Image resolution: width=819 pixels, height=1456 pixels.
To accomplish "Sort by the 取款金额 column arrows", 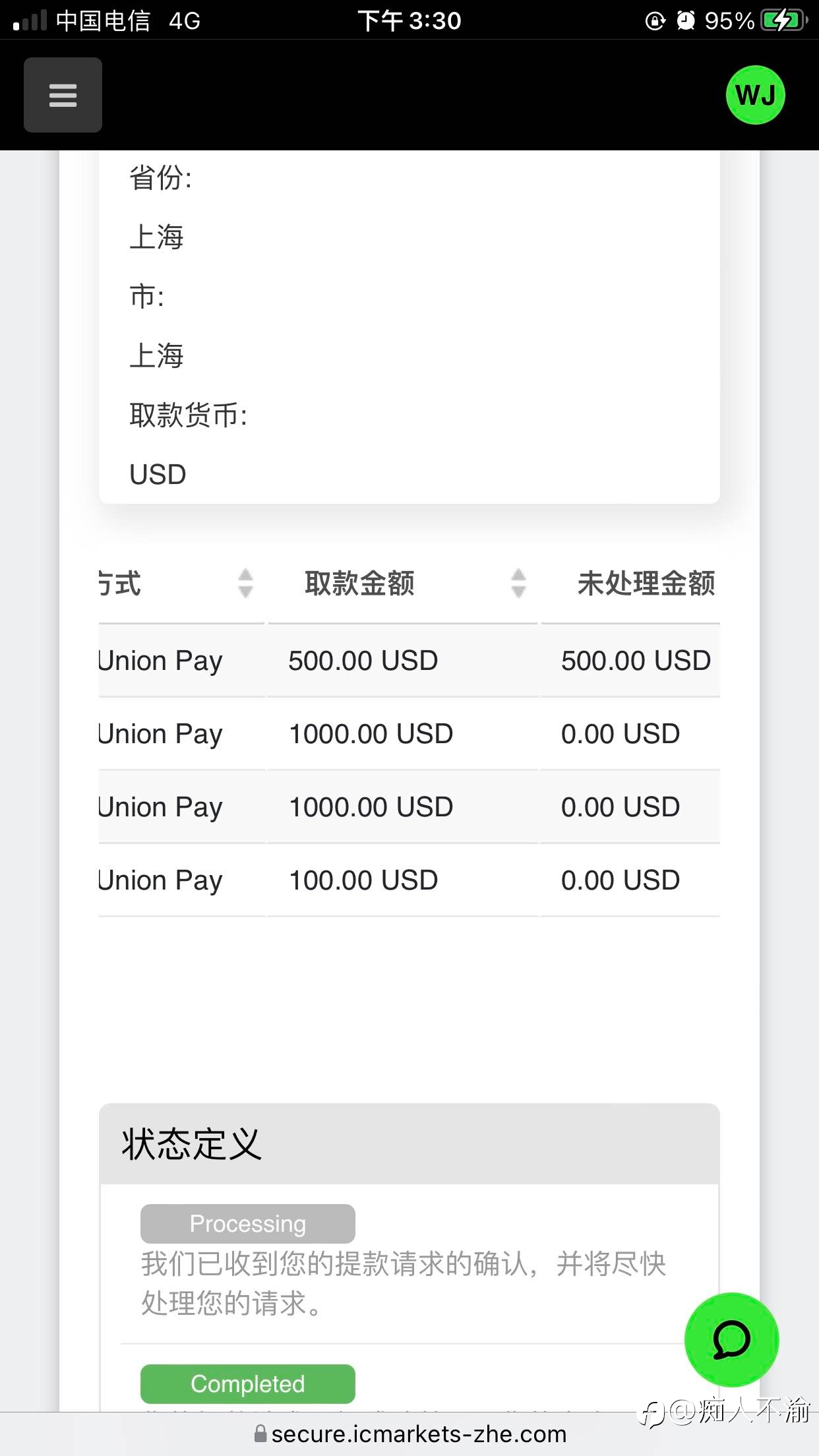I will tap(518, 583).
